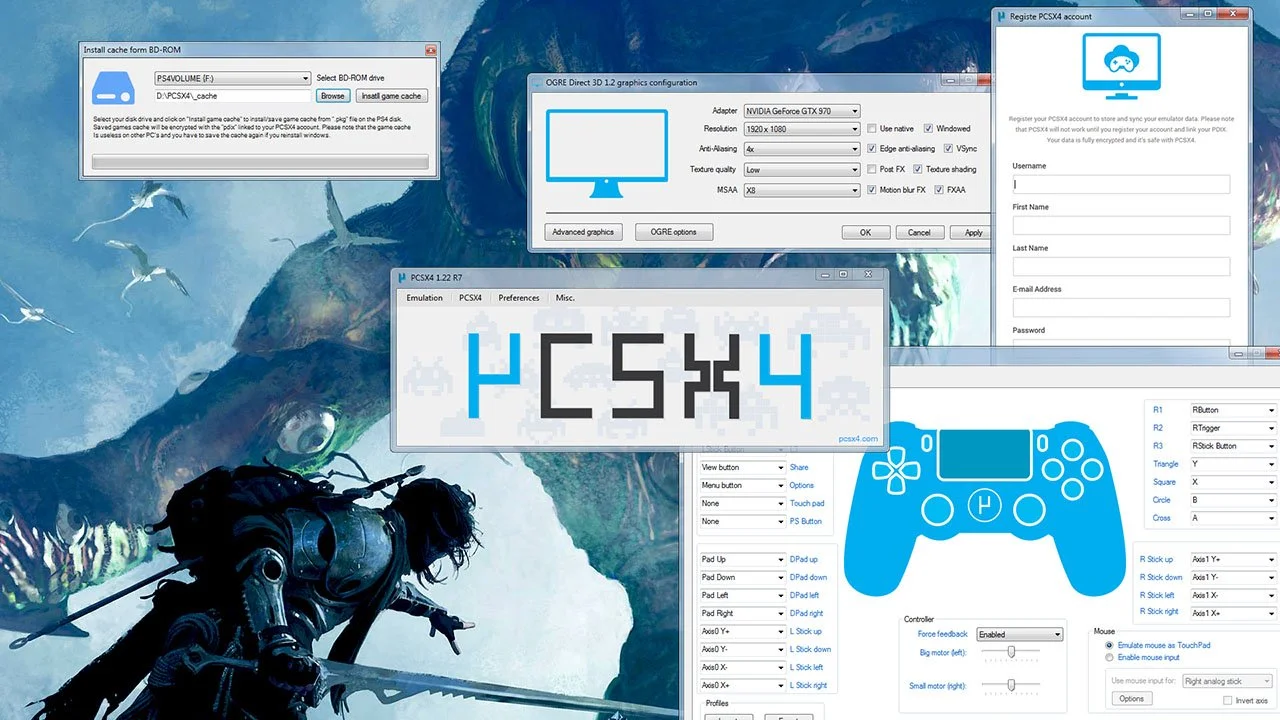
Task: Open Advanced graphics settings
Action: coord(583,232)
